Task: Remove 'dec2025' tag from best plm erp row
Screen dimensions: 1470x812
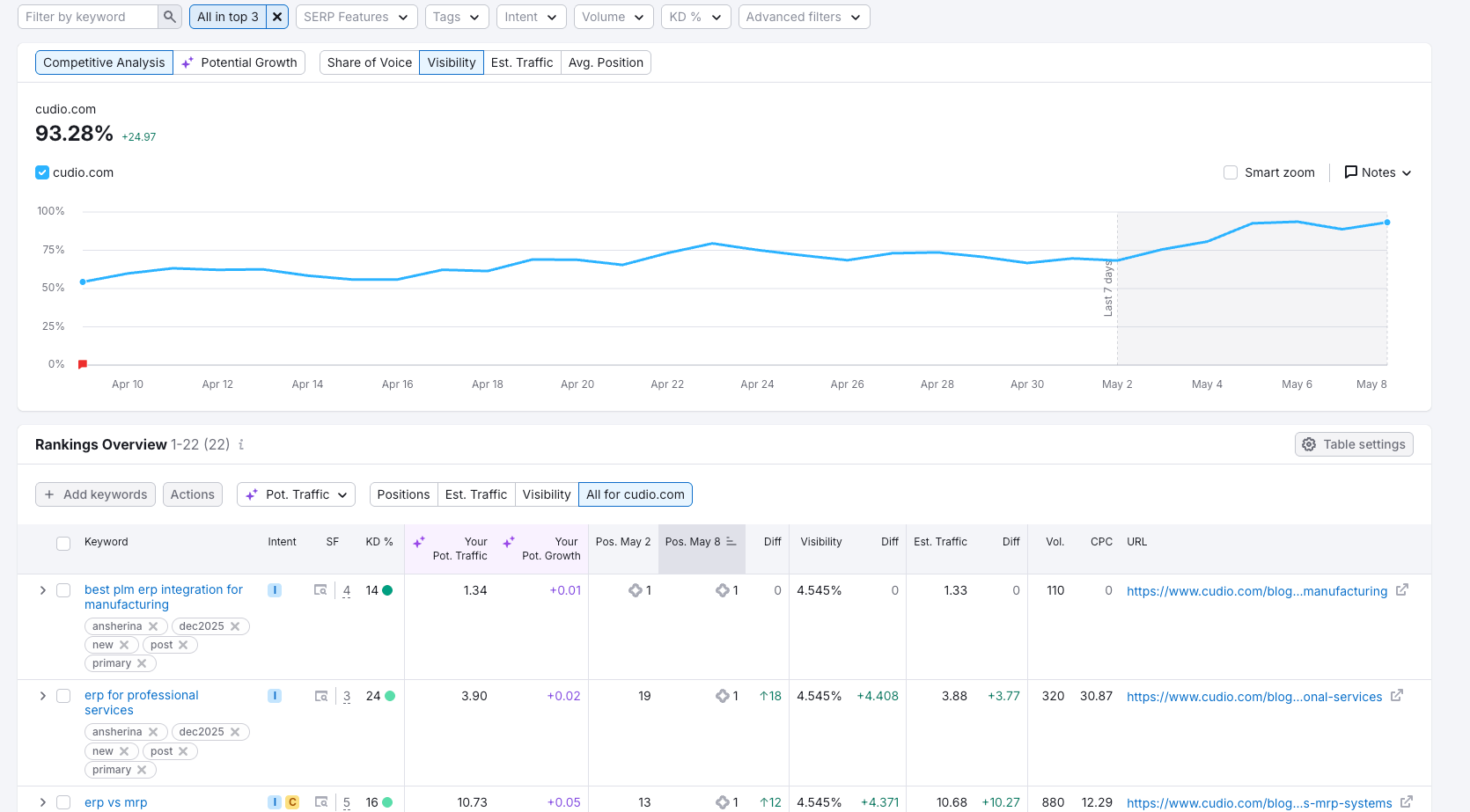Action: coord(235,626)
